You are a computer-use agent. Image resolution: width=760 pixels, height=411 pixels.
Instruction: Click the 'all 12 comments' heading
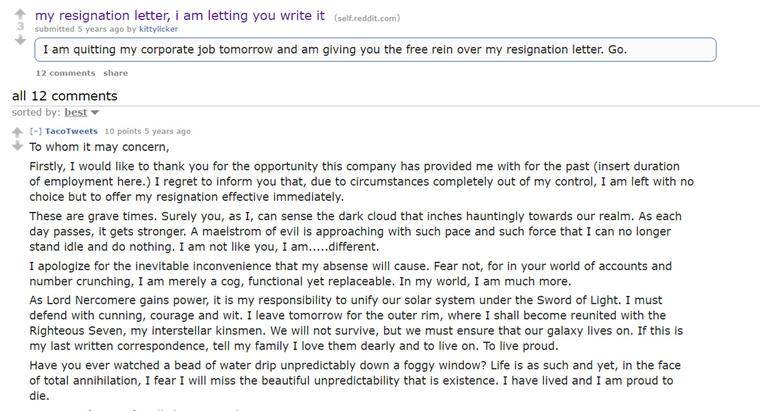coord(64,96)
